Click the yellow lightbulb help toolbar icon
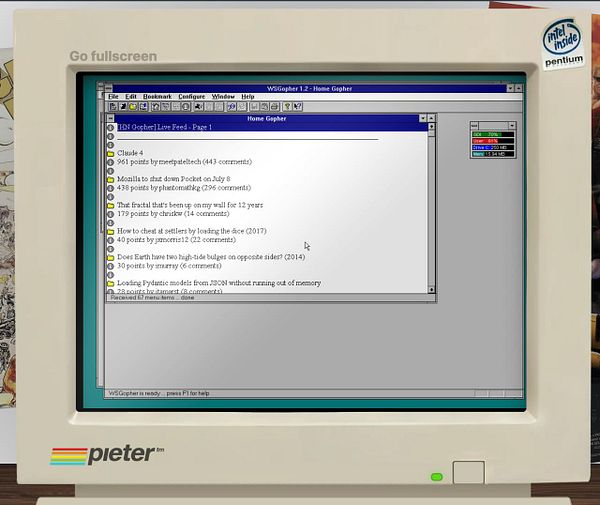The width and height of the screenshot is (600, 505). [x=287, y=107]
